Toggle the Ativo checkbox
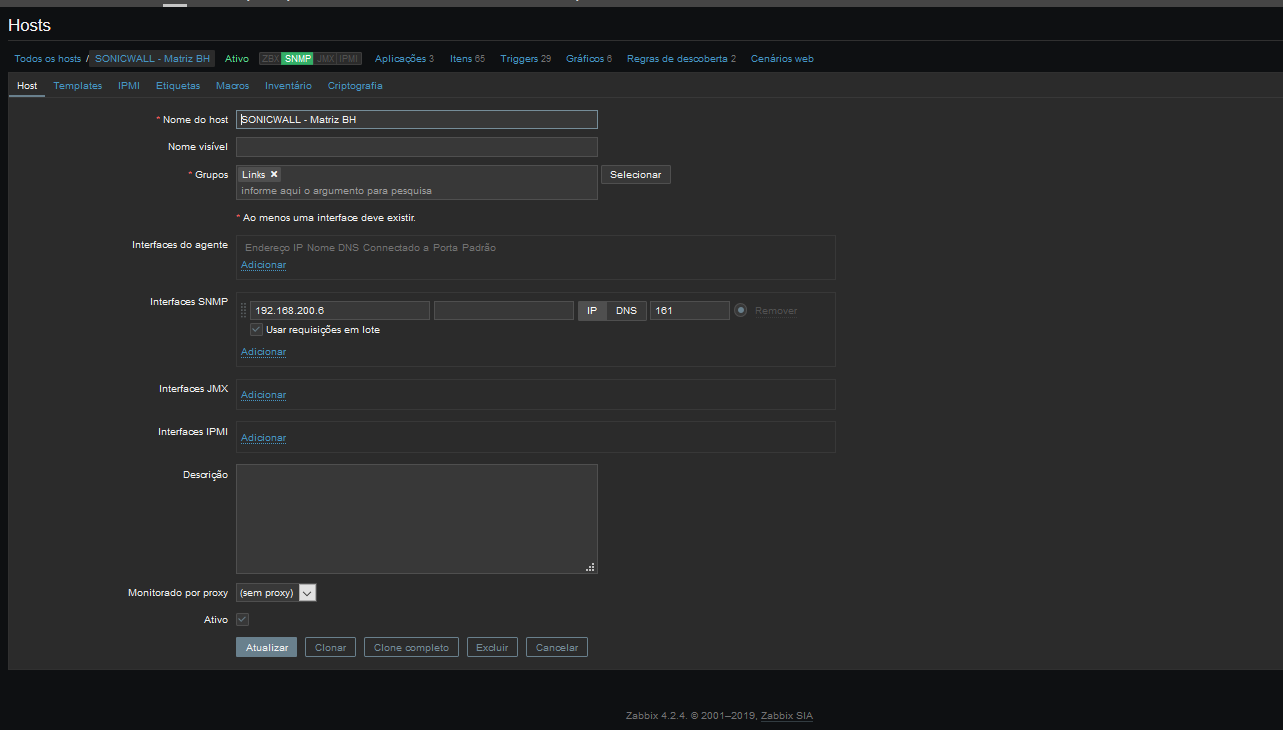The height and width of the screenshot is (730, 1283). pos(242,620)
